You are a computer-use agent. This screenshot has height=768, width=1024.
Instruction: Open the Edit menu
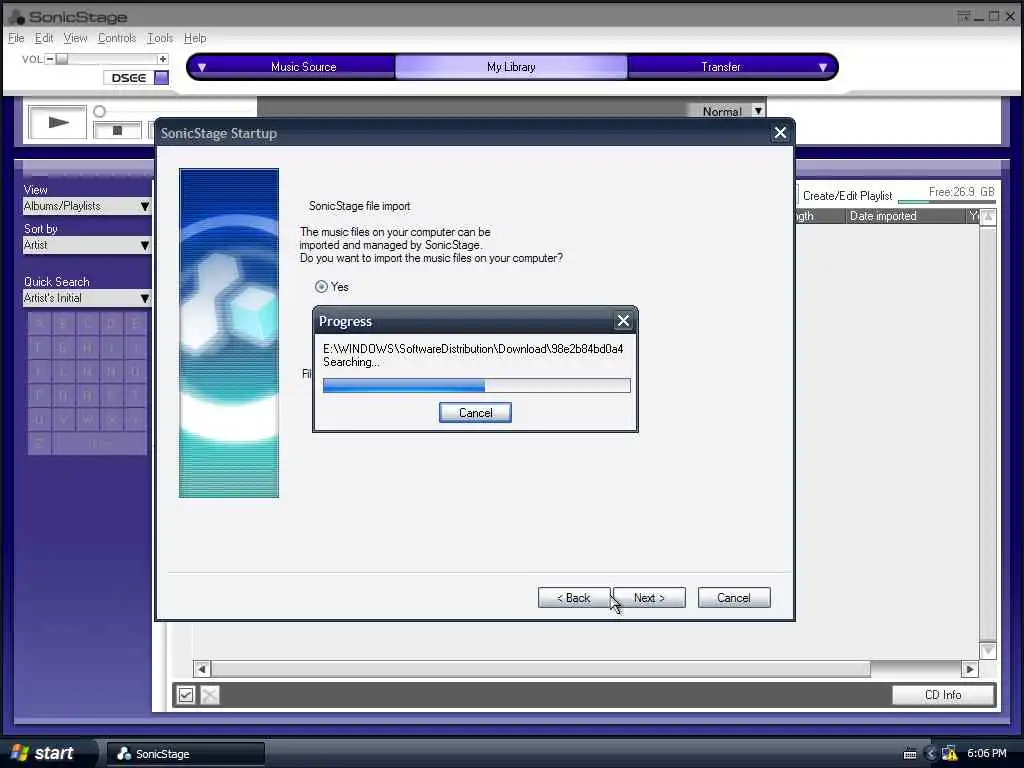(x=44, y=38)
